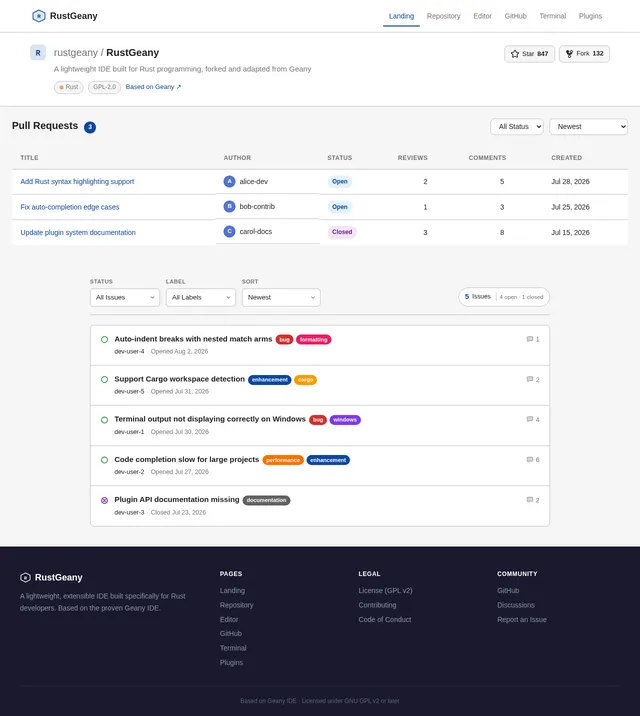Open the Newest pull request sort dropdown

coord(588,126)
